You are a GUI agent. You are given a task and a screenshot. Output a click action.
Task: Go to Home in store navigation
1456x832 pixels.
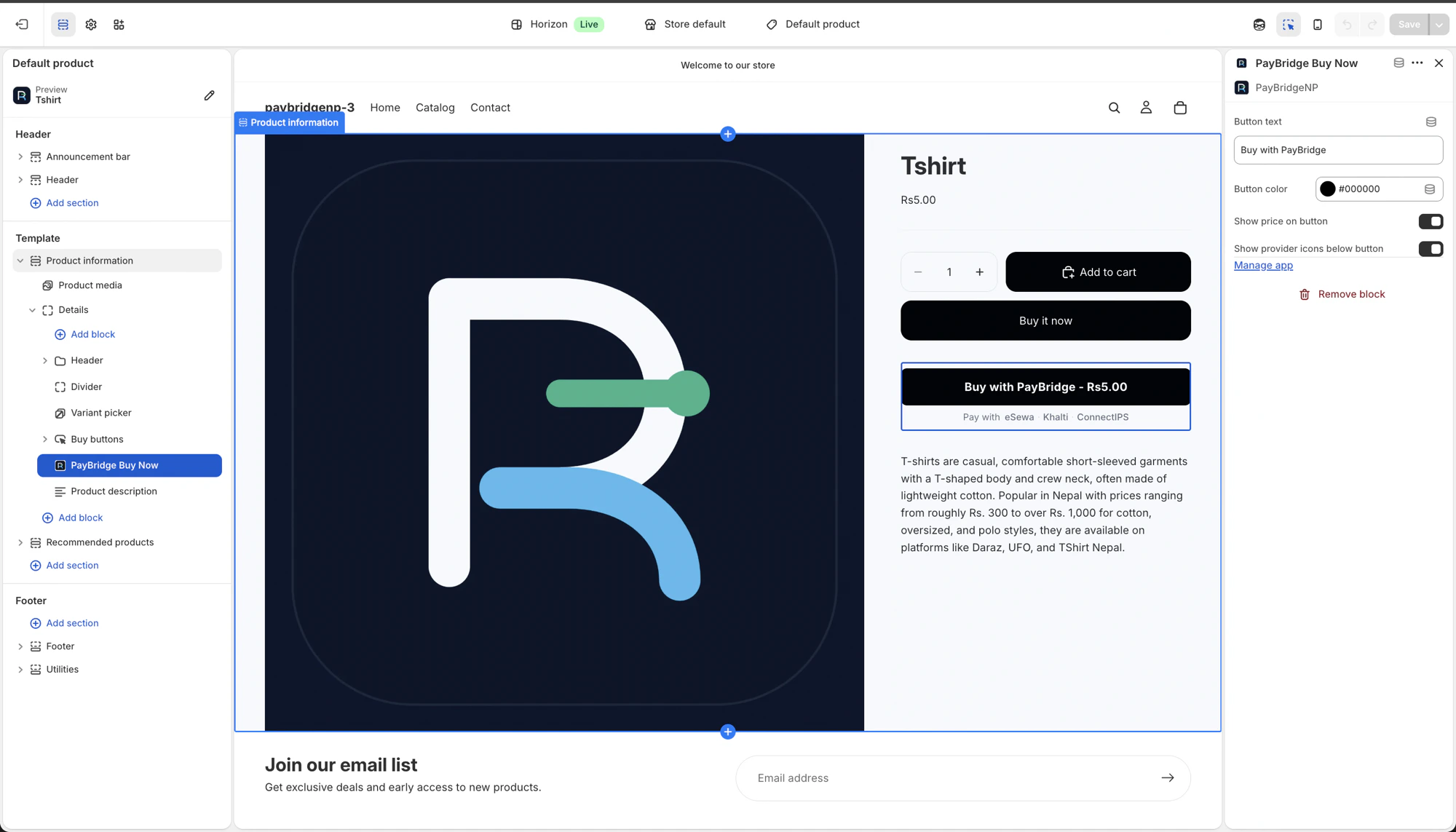point(385,108)
